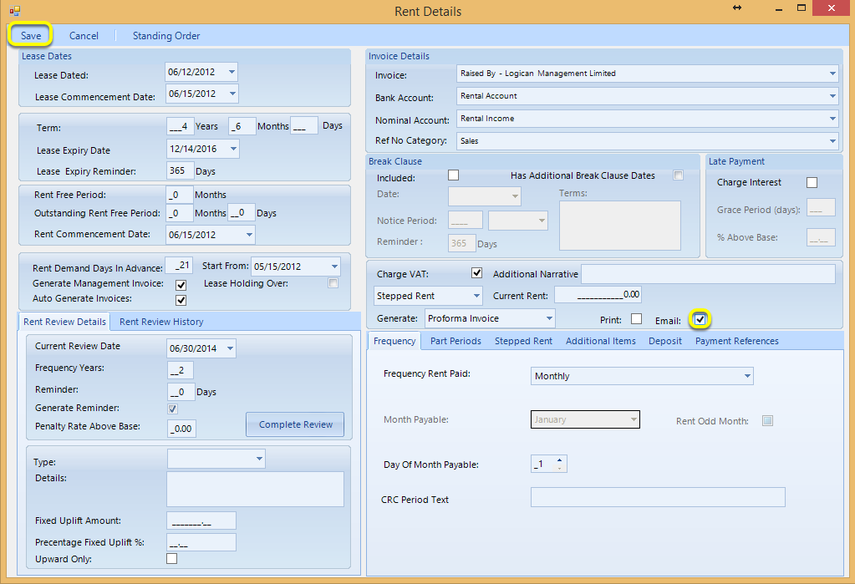Open the rent review Type dropdown

tap(260, 459)
